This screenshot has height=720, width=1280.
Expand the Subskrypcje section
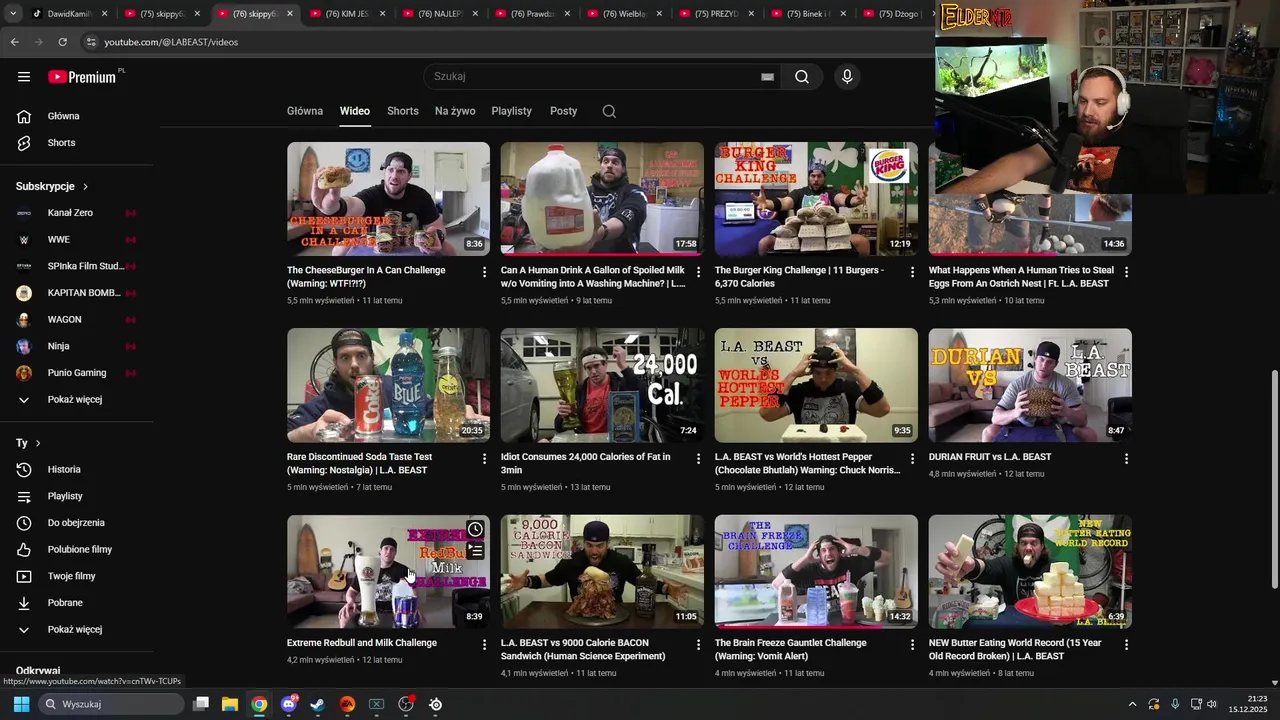click(x=52, y=186)
